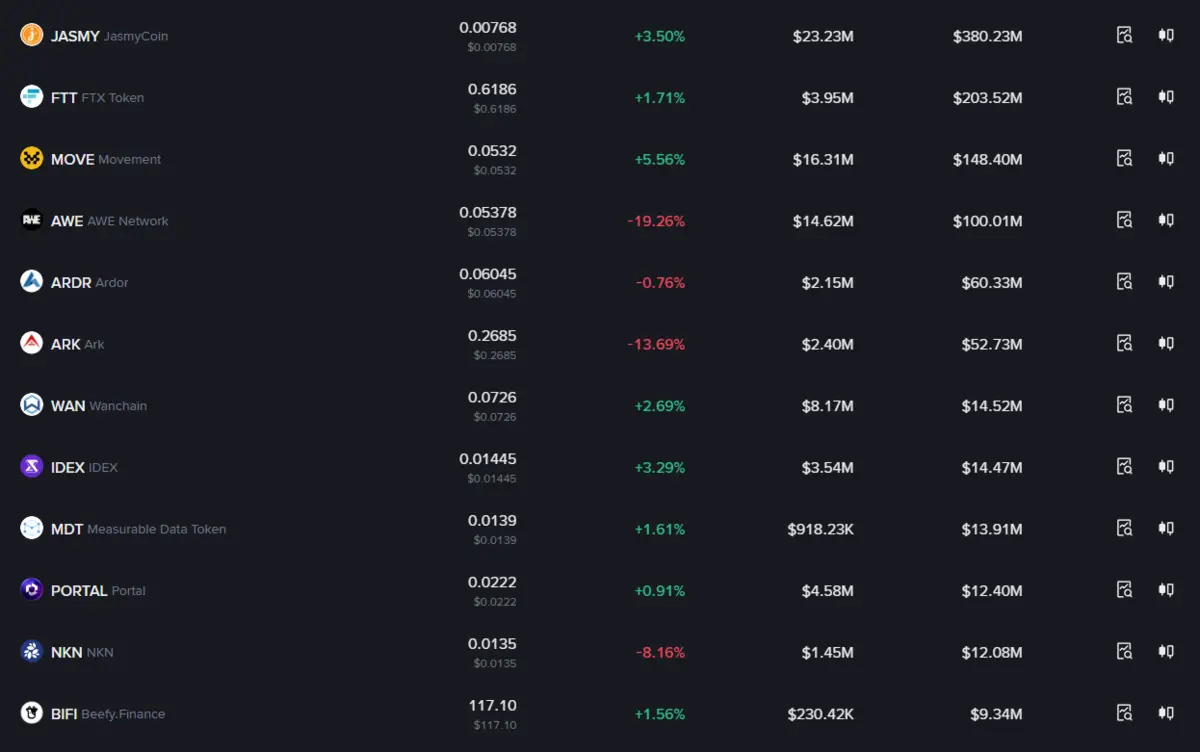Click the Movement MOVE coin icon
The width and height of the screenshot is (1200, 752).
(29, 158)
